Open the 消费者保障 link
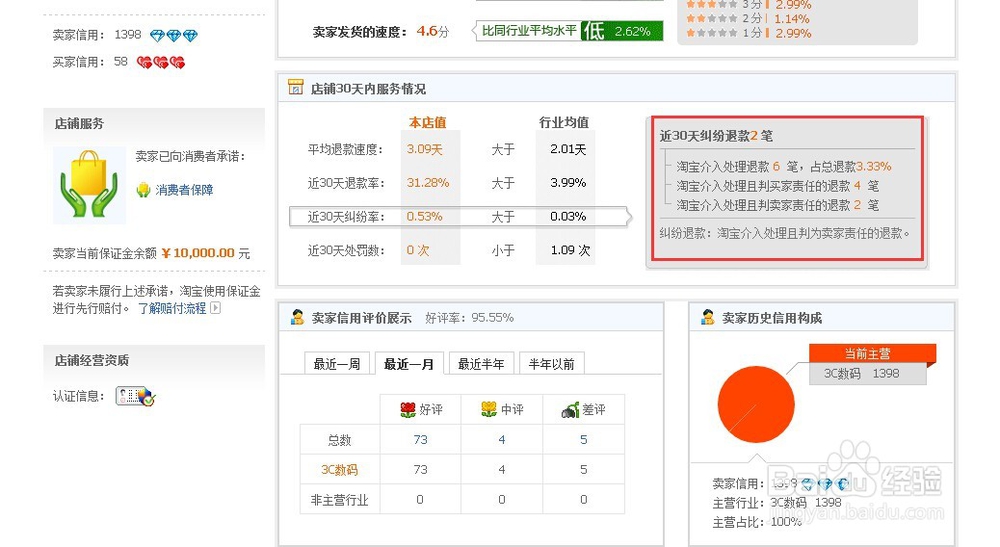1000x547 pixels. [184, 189]
